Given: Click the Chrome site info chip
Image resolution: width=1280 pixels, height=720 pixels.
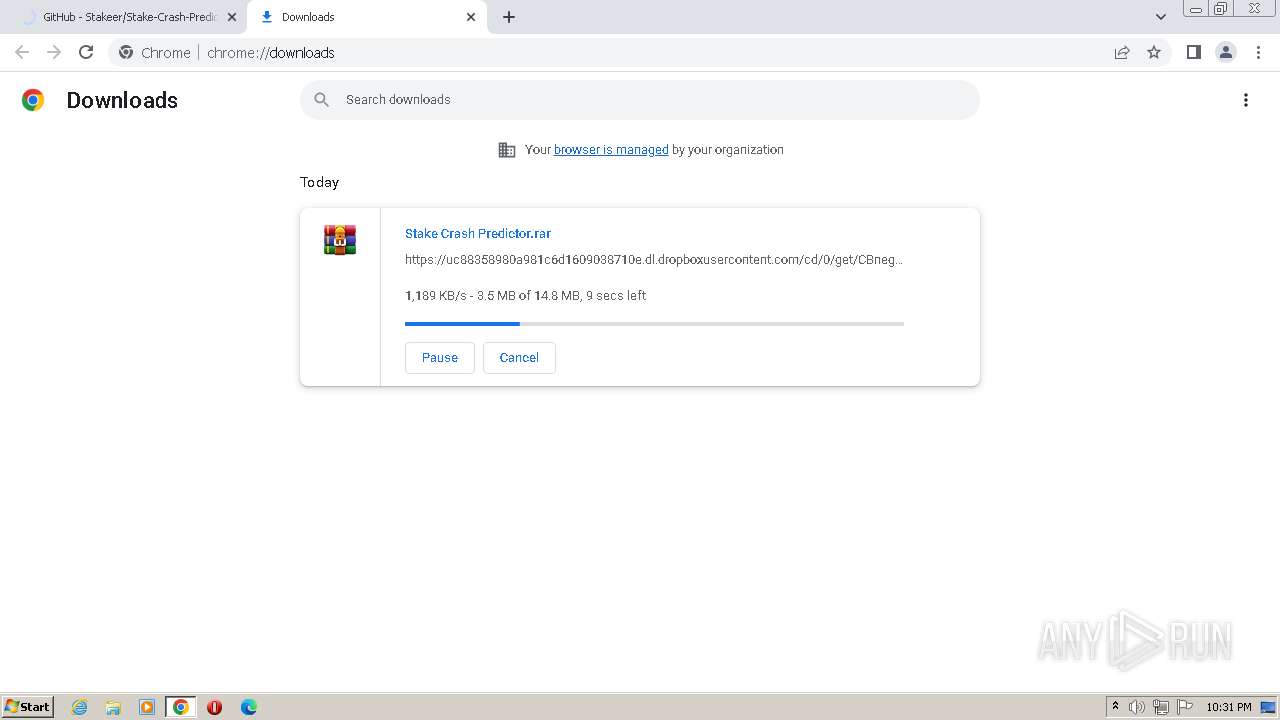Looking at the screenshot, I should tap(155, 52).
